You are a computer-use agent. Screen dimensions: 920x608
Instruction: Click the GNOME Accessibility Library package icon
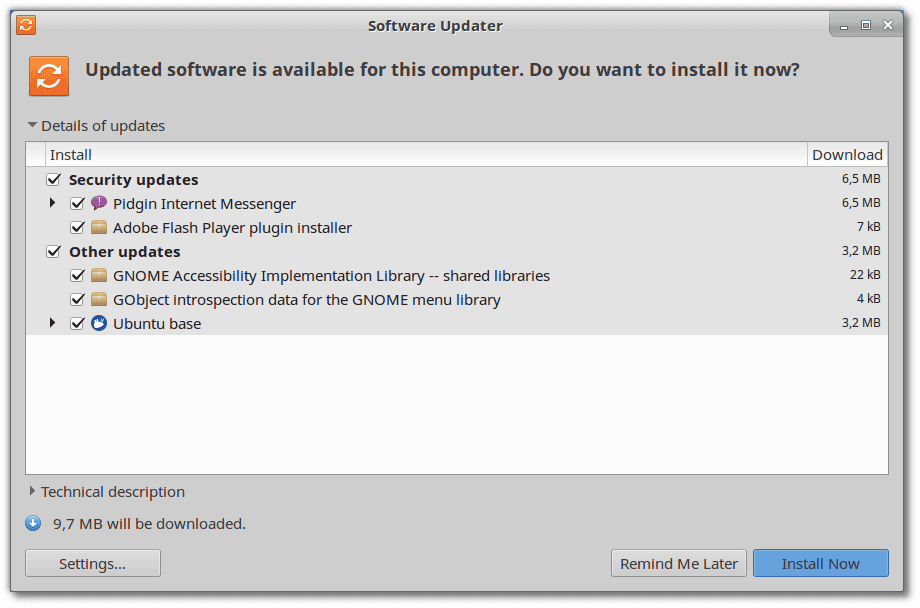coord(99,275)
